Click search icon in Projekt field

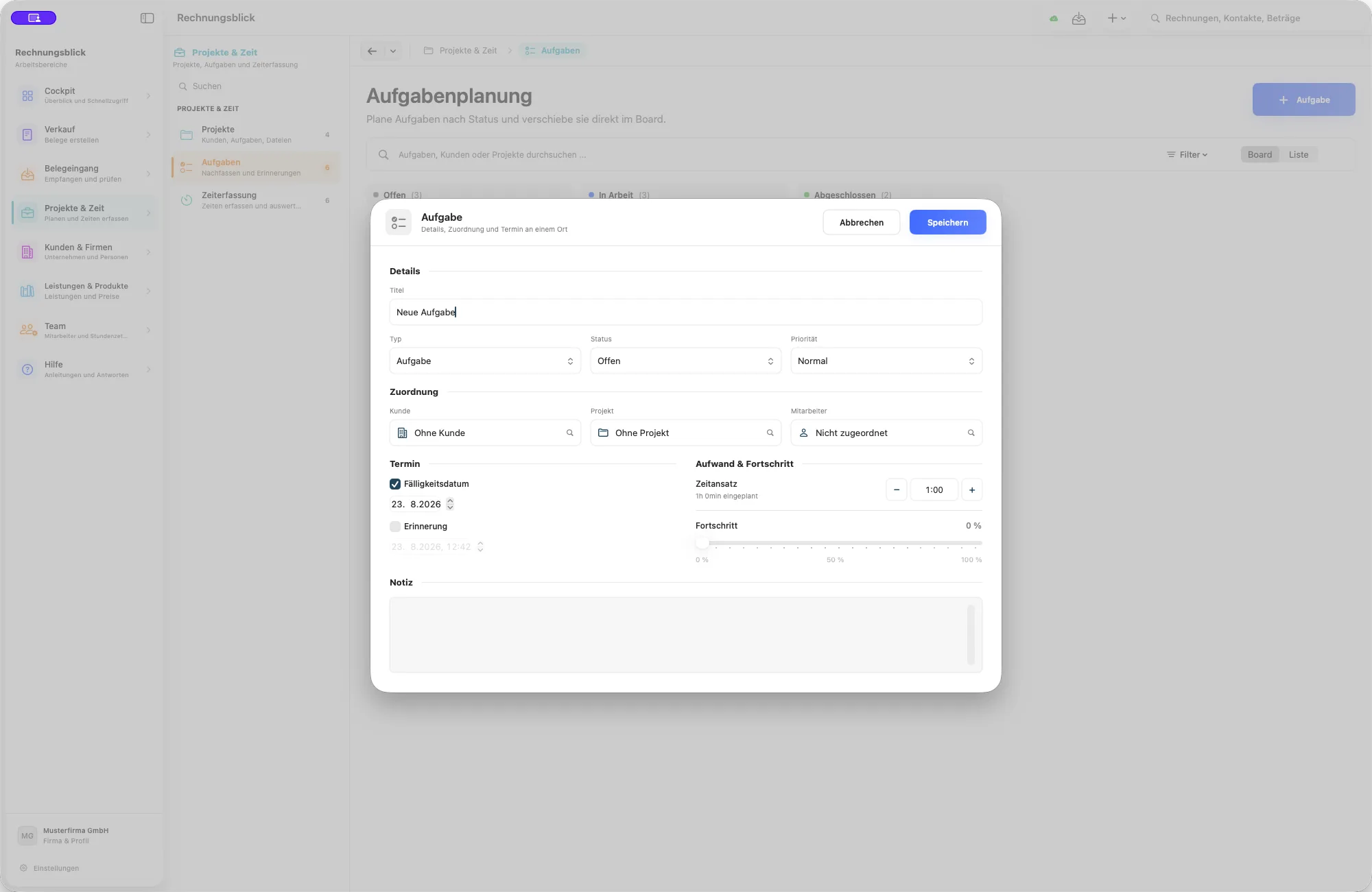(x=770, y=433)
